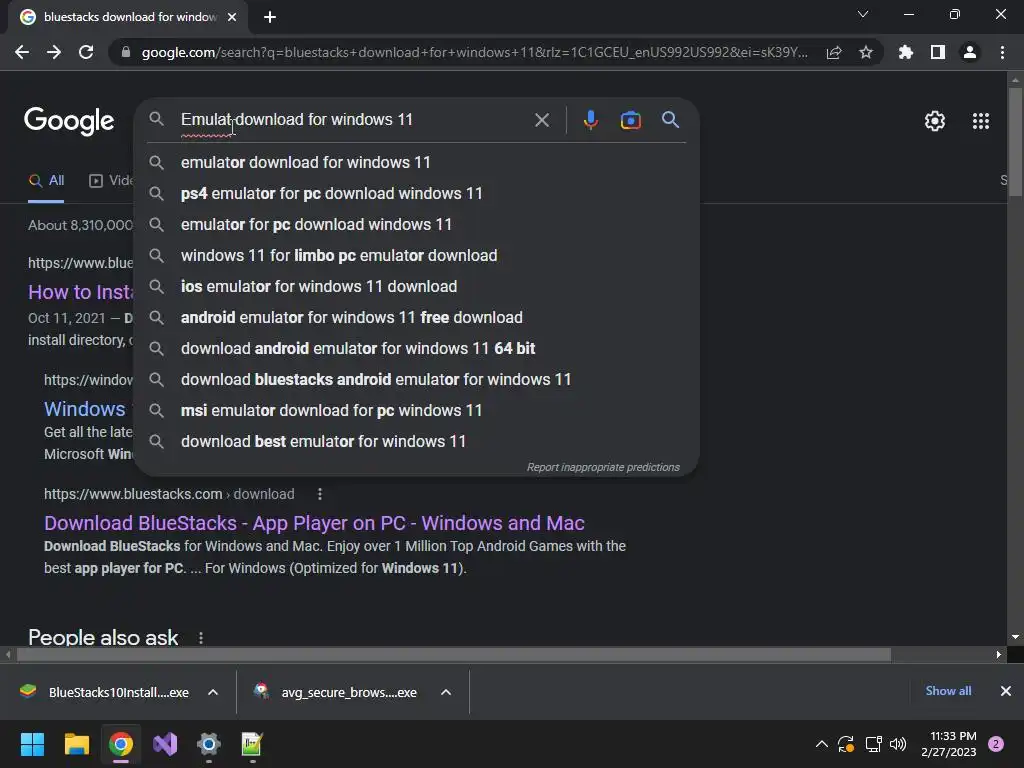The height and width of the screenshot is (768, 1024).
Task: Select suggestion ps4 emulator for pc download
Action: pyautogui.click(x=416, y=193)
